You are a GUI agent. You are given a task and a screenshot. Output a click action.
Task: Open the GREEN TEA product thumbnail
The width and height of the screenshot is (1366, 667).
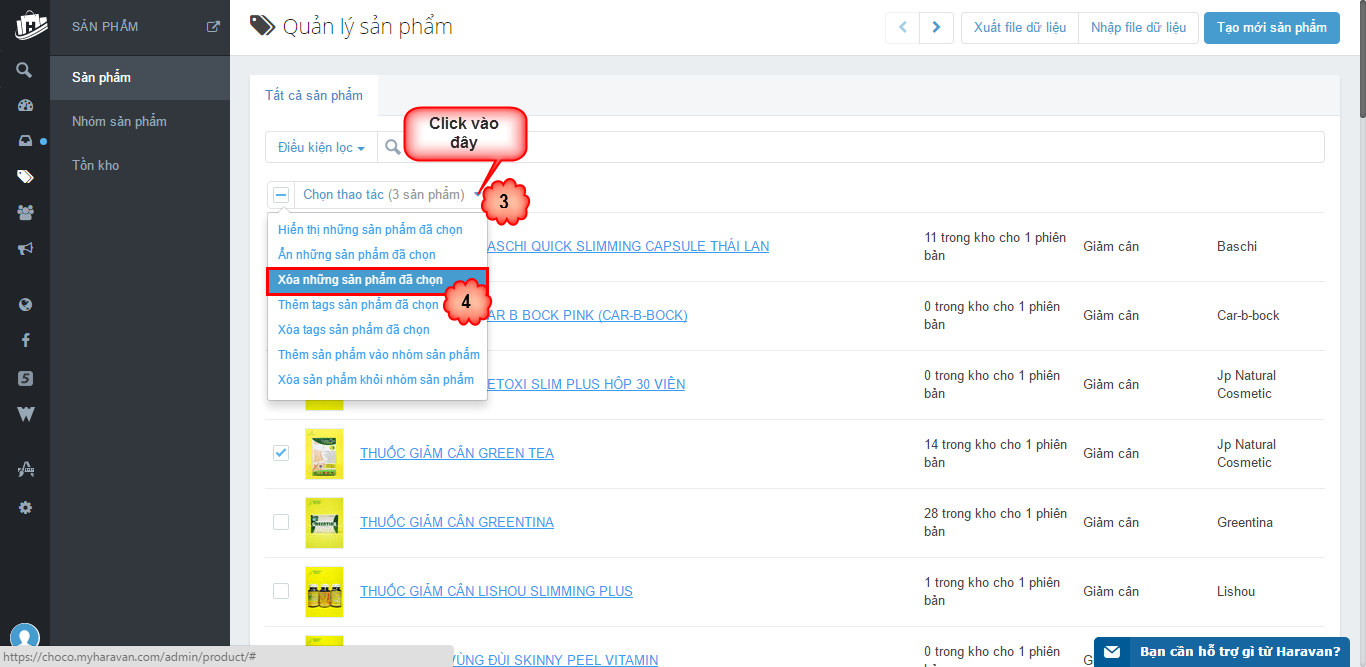pyautogui.click(x=324, y=454)
